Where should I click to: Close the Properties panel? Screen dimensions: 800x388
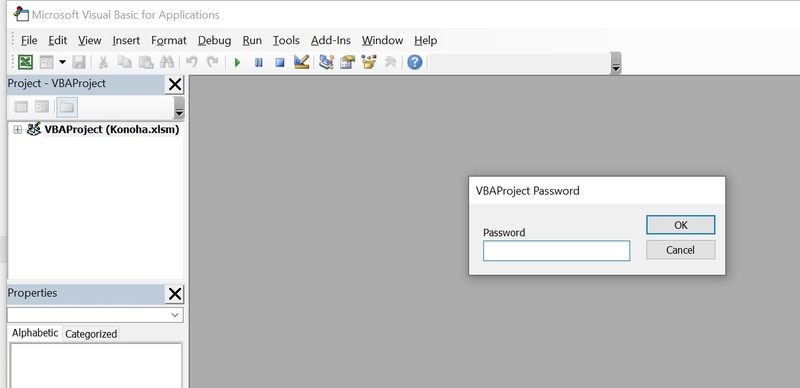174,294
